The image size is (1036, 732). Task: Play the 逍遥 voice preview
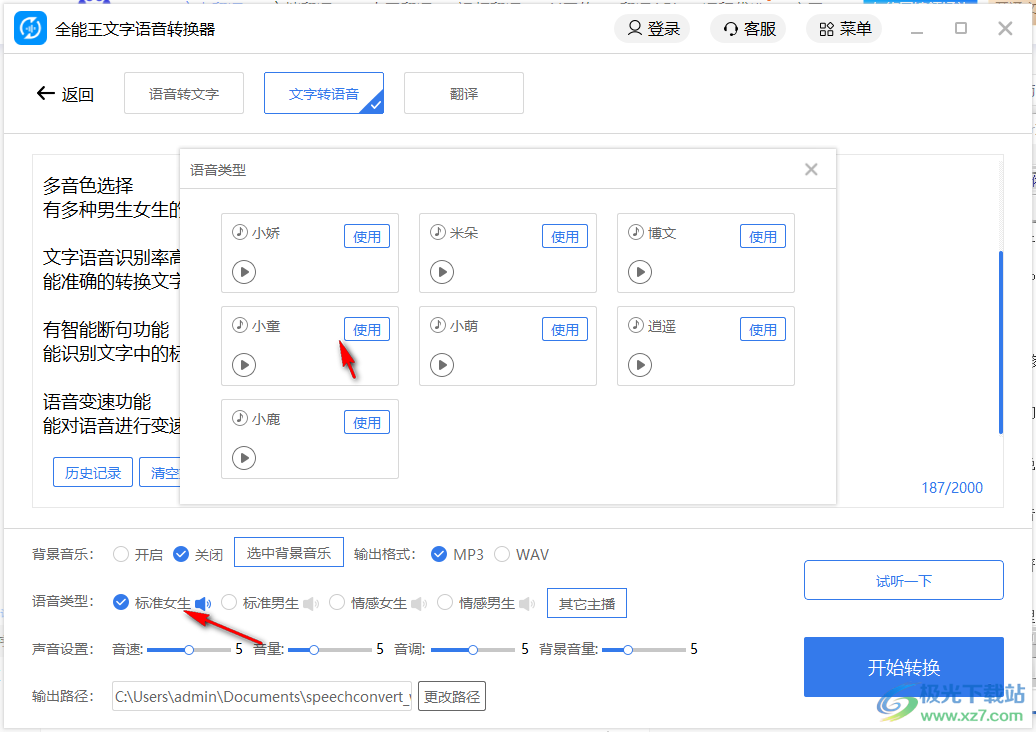[x=639, y=364]
